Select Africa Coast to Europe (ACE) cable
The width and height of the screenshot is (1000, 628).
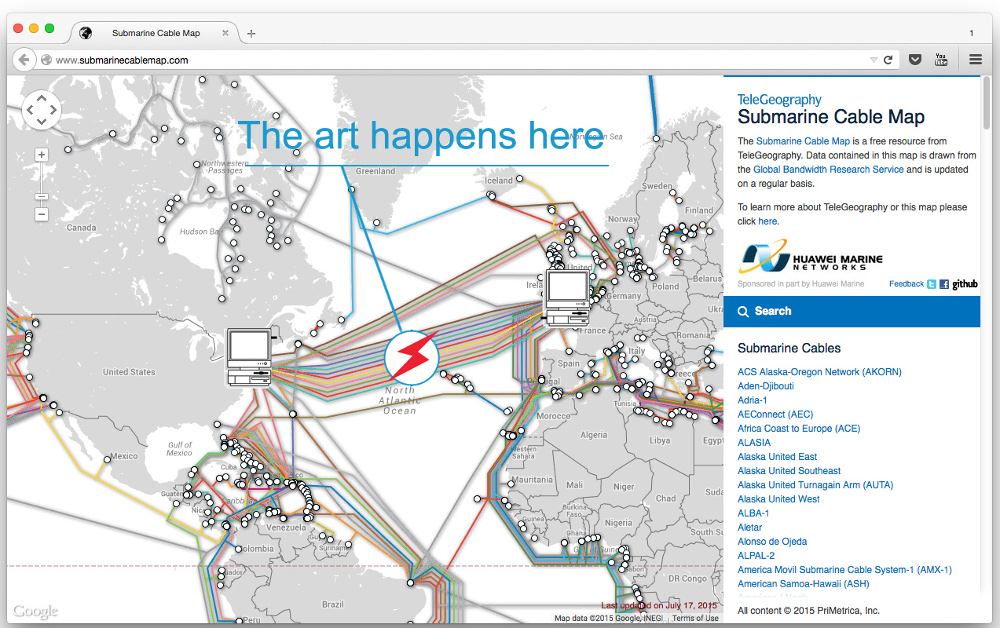coord(798,428)
